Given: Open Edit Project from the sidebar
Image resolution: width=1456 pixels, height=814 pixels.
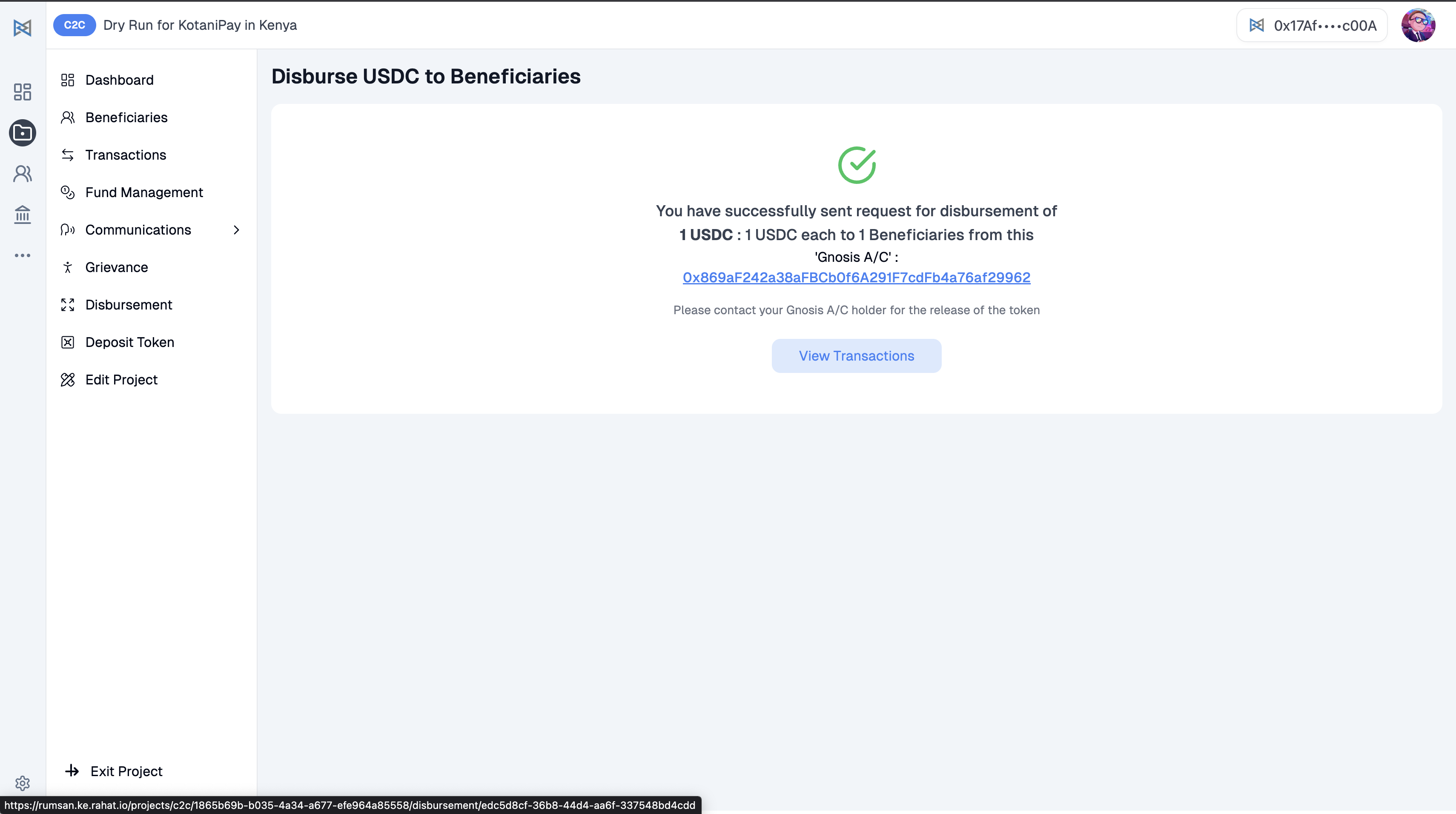Looking at the screenshot, I should (x=121, y=380).
